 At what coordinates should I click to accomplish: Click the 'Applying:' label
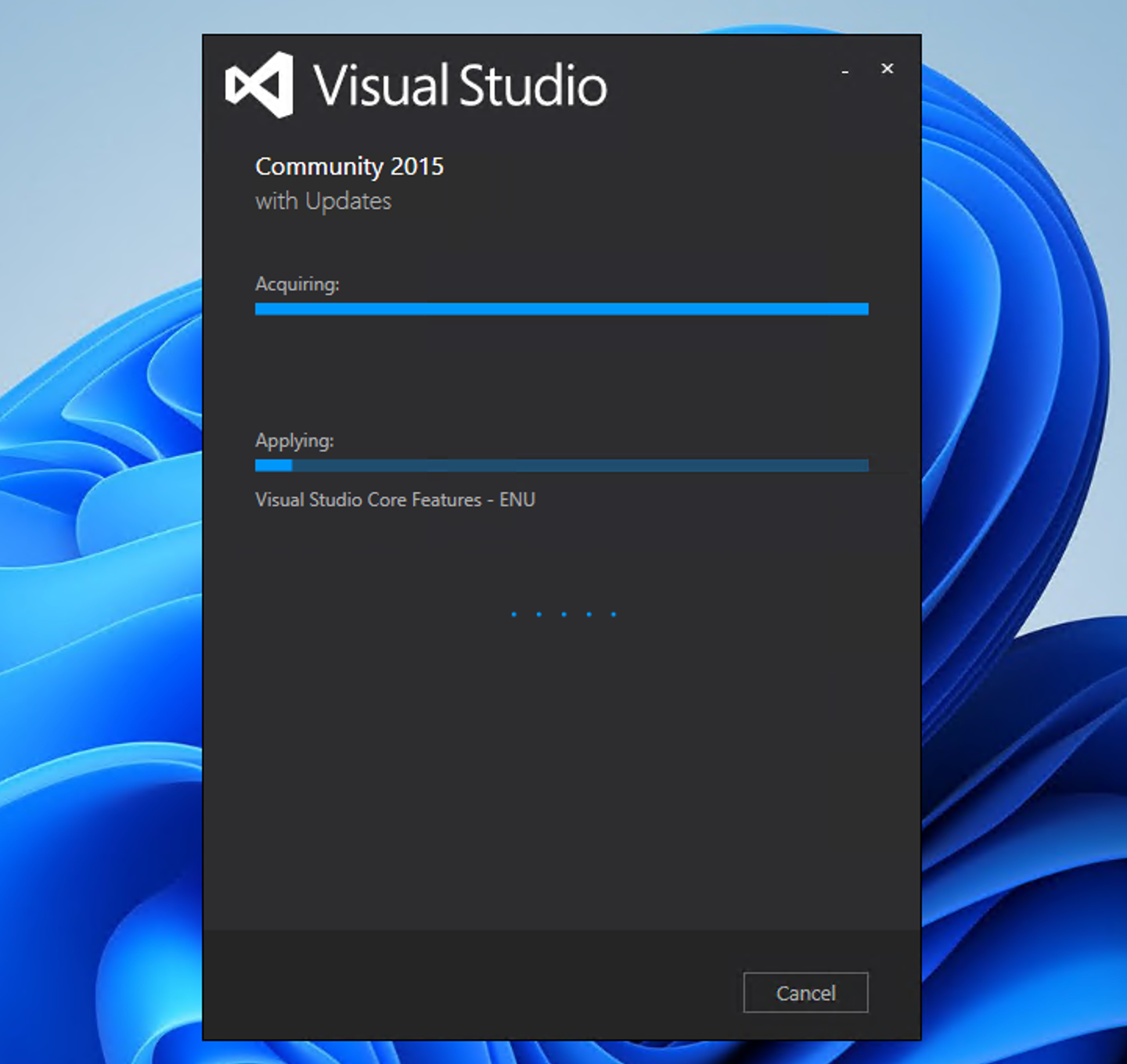[294, 440]
